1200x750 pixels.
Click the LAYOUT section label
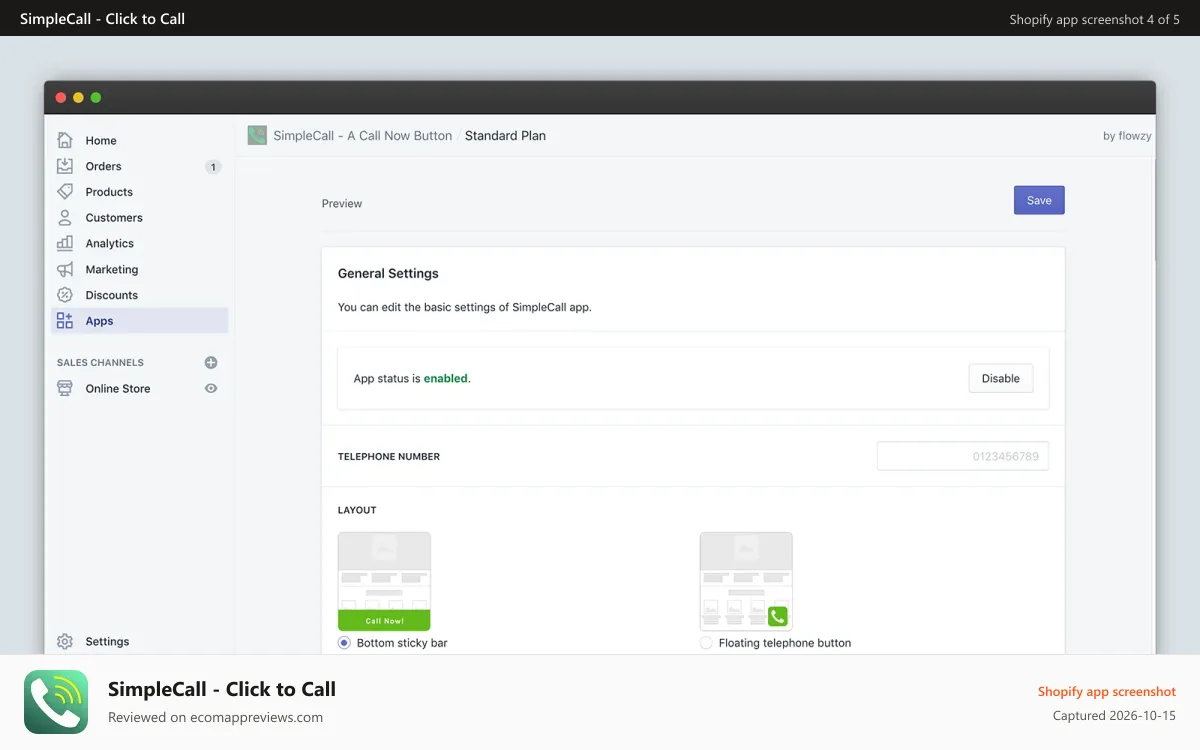click(357, 510)
